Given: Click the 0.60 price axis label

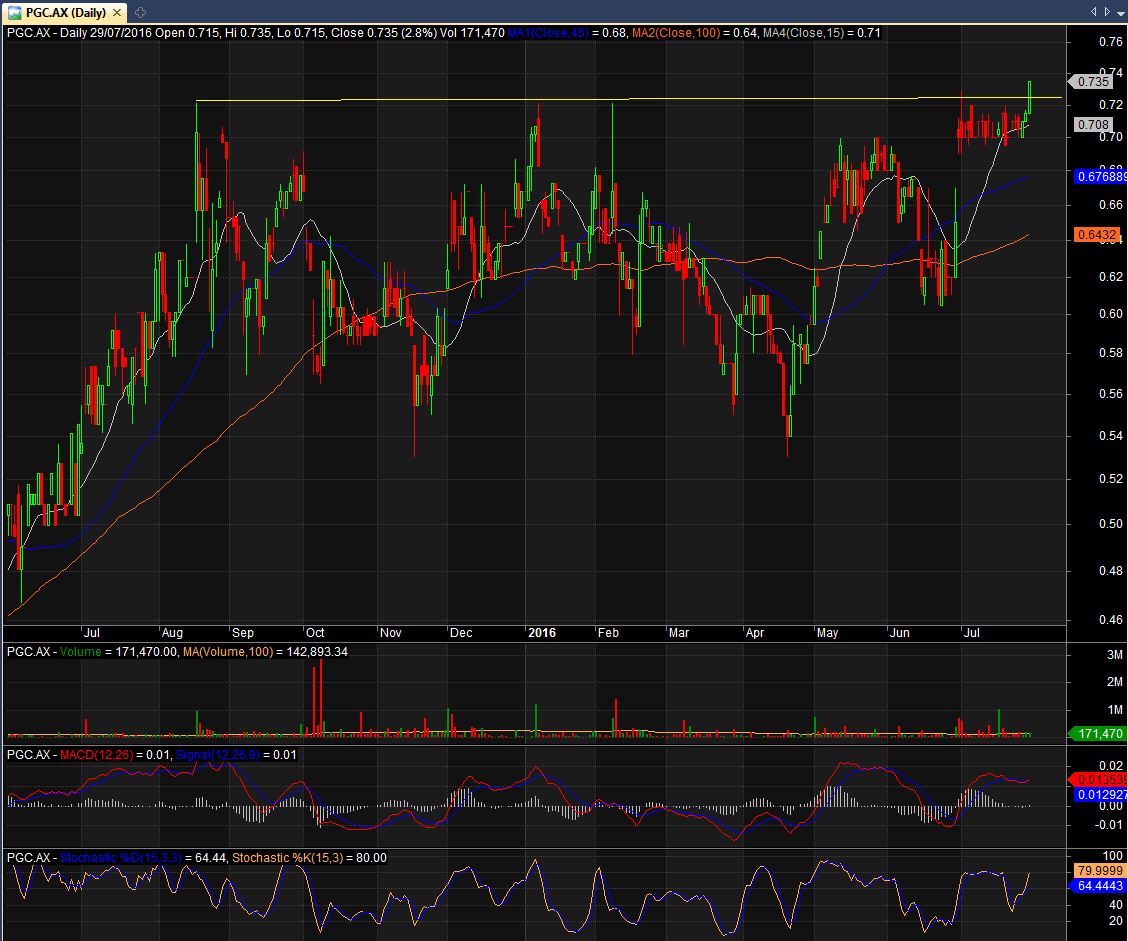Looking at the screenshot, I should coord(1111,314).
